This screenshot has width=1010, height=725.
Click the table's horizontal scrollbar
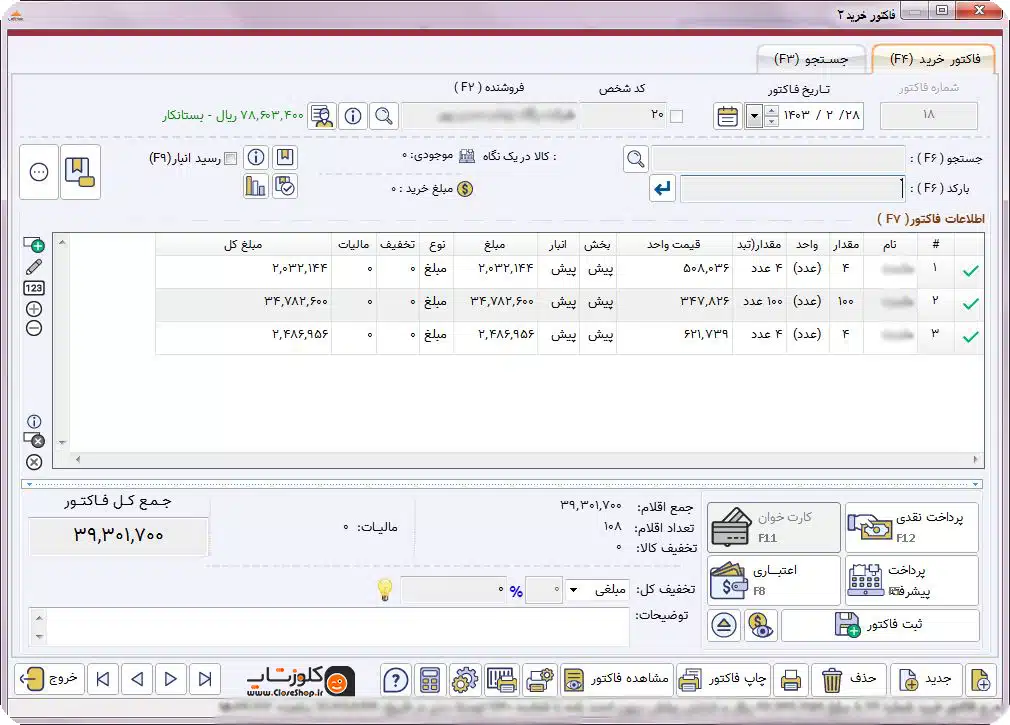tap(526, 460)
